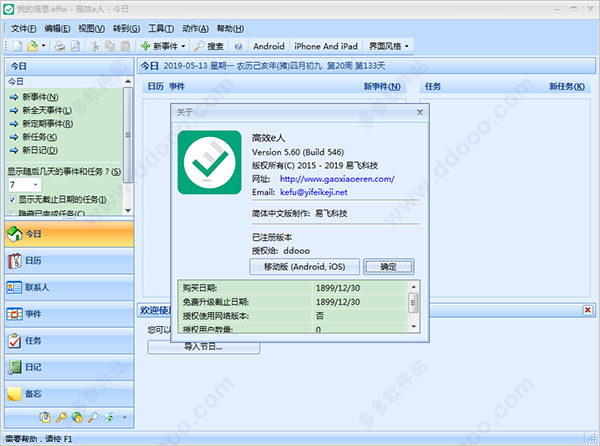The image size is (600, 446).
Task: Click the green checkmark app logo in About
Action: point(209,163)
